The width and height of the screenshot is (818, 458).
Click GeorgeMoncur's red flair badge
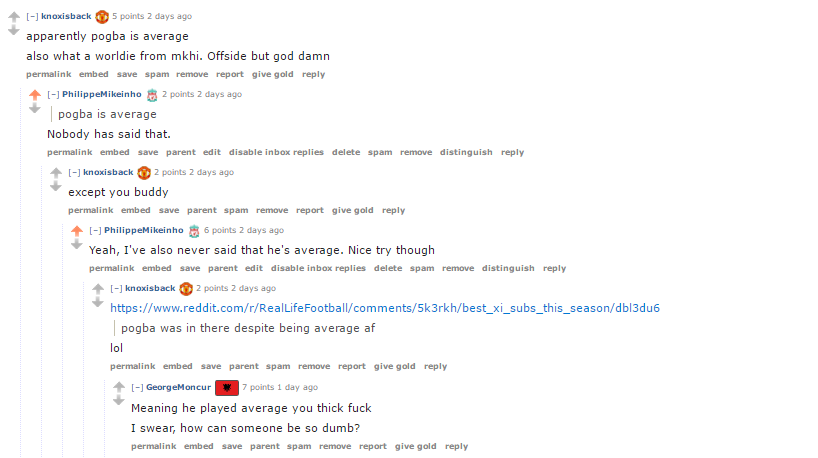pos(227,388)
